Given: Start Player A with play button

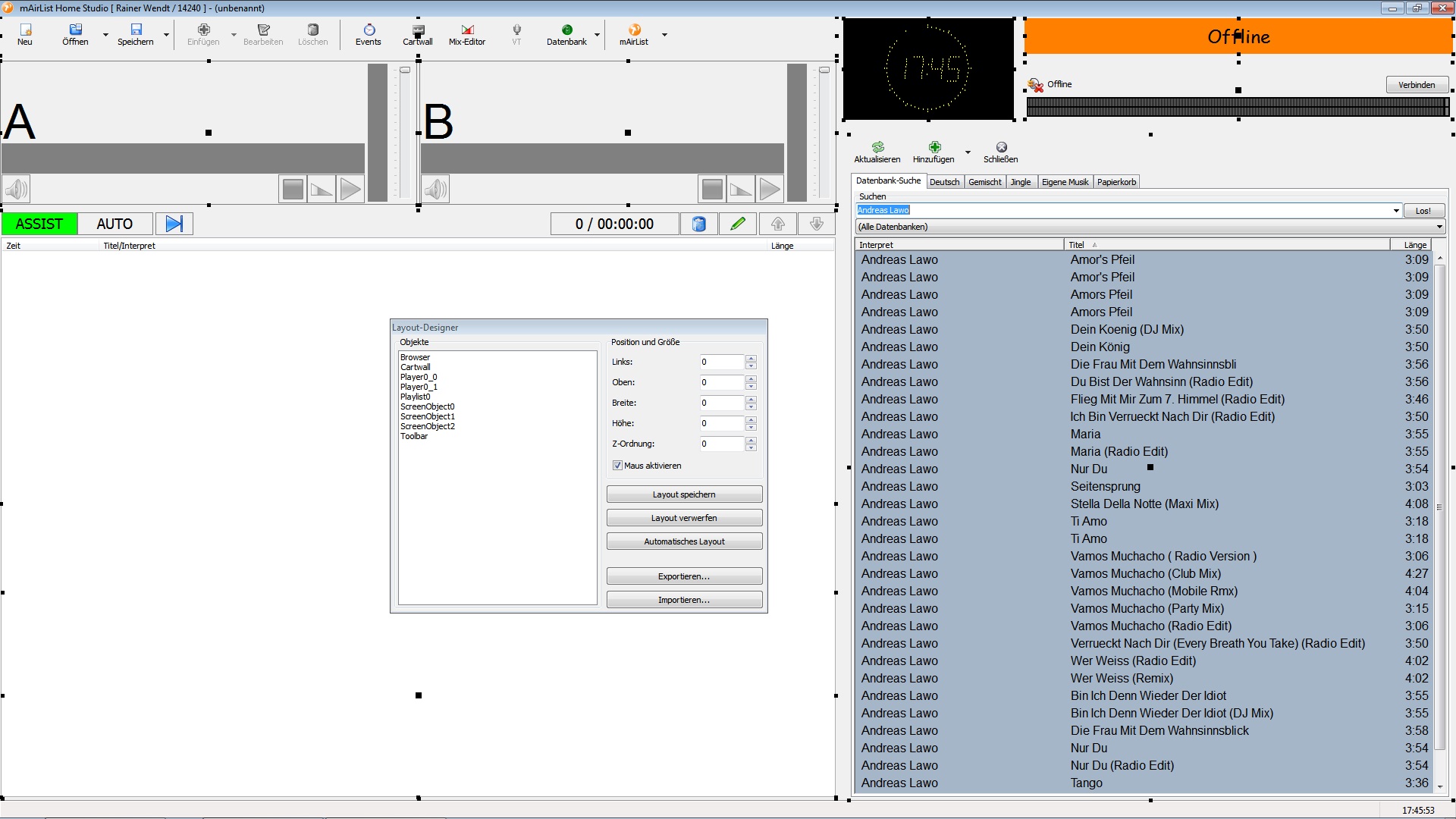Looking at the screenshot, I should (x=350, y=189).
